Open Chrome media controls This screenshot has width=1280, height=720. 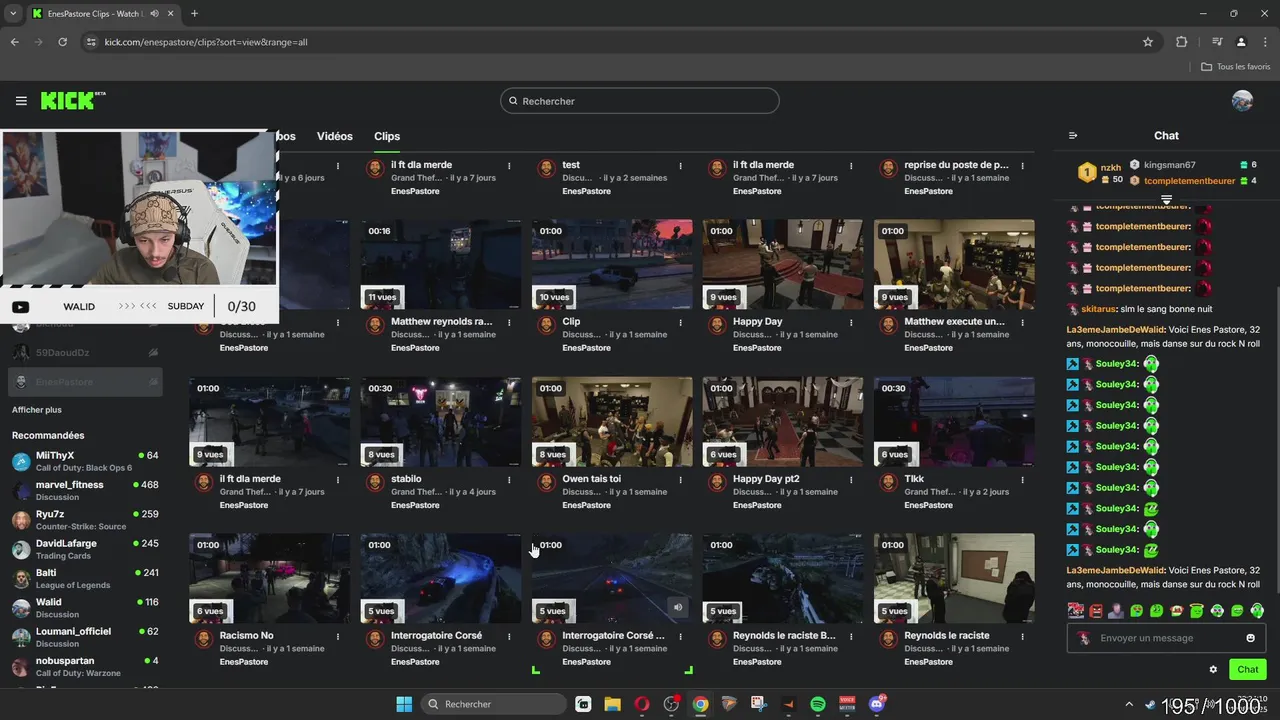pyautogui.click(x=1217, y=42)
